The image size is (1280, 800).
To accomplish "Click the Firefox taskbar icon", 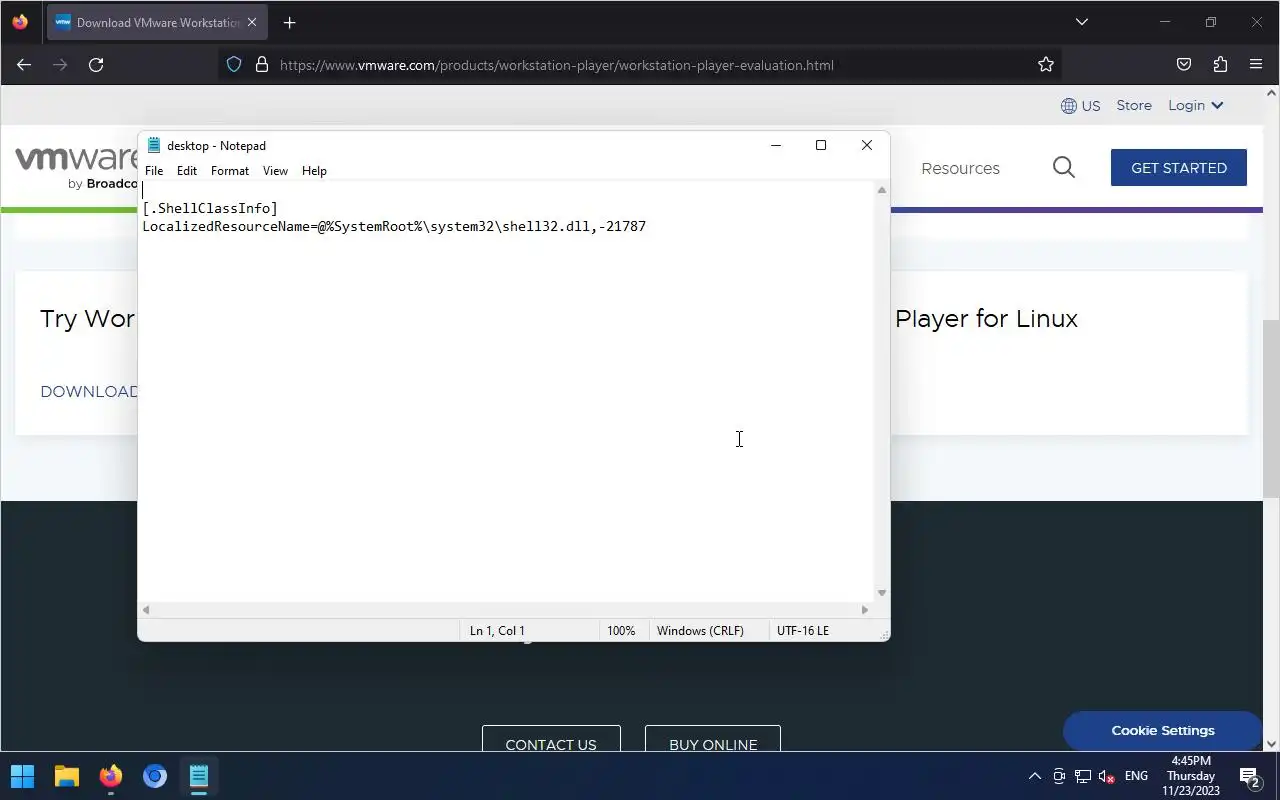I will pyautogui.click(x=110, y=776).
